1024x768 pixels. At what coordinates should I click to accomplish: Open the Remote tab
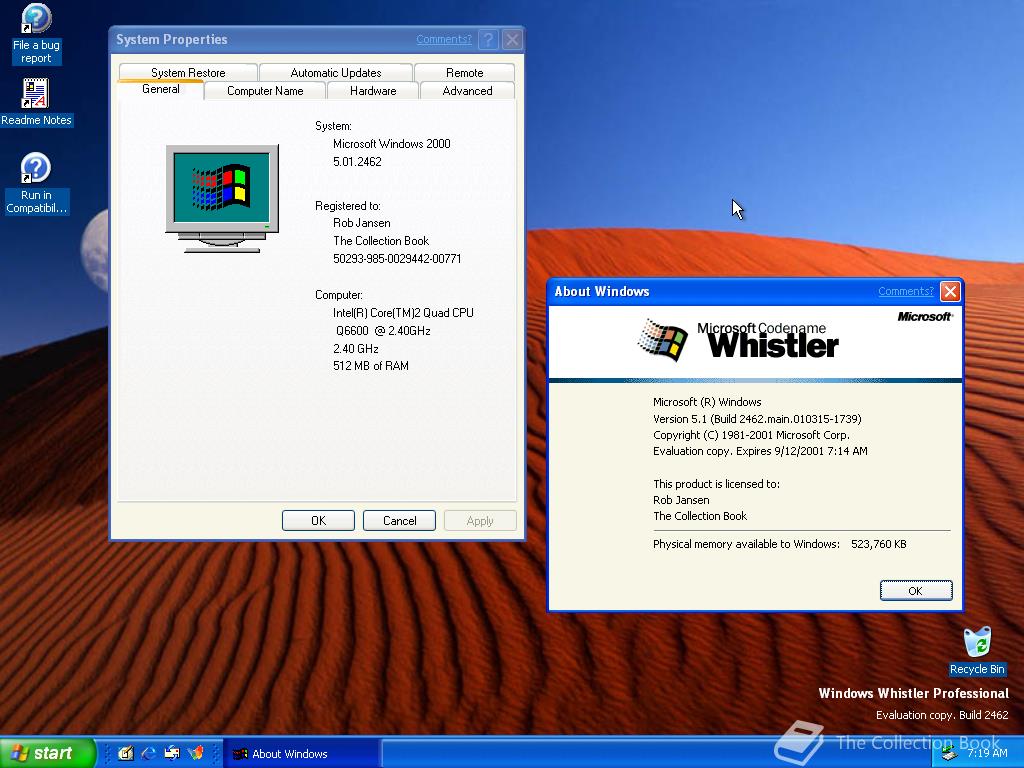click(464, 72)
